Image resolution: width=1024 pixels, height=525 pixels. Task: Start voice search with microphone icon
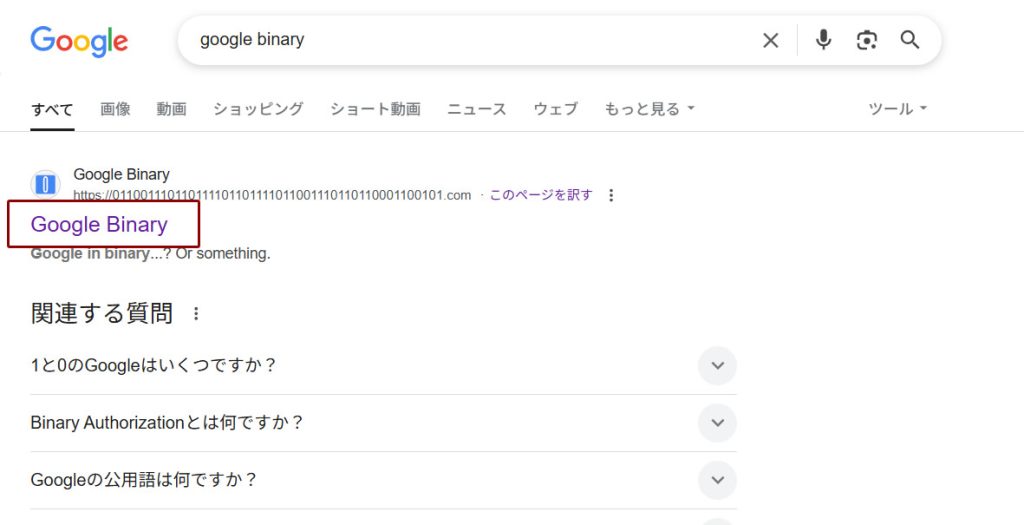coord(824,40)
